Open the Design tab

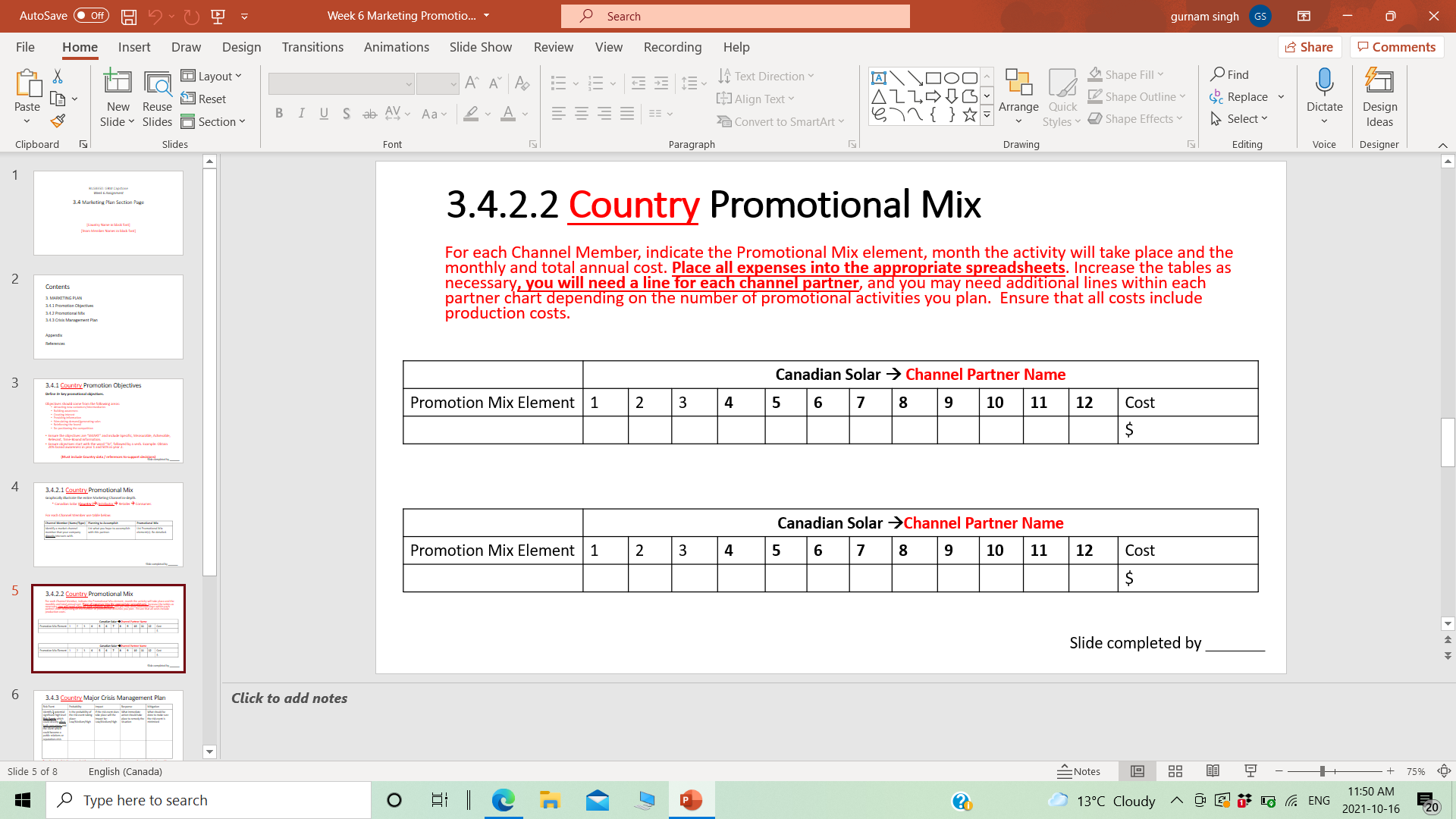242,47
